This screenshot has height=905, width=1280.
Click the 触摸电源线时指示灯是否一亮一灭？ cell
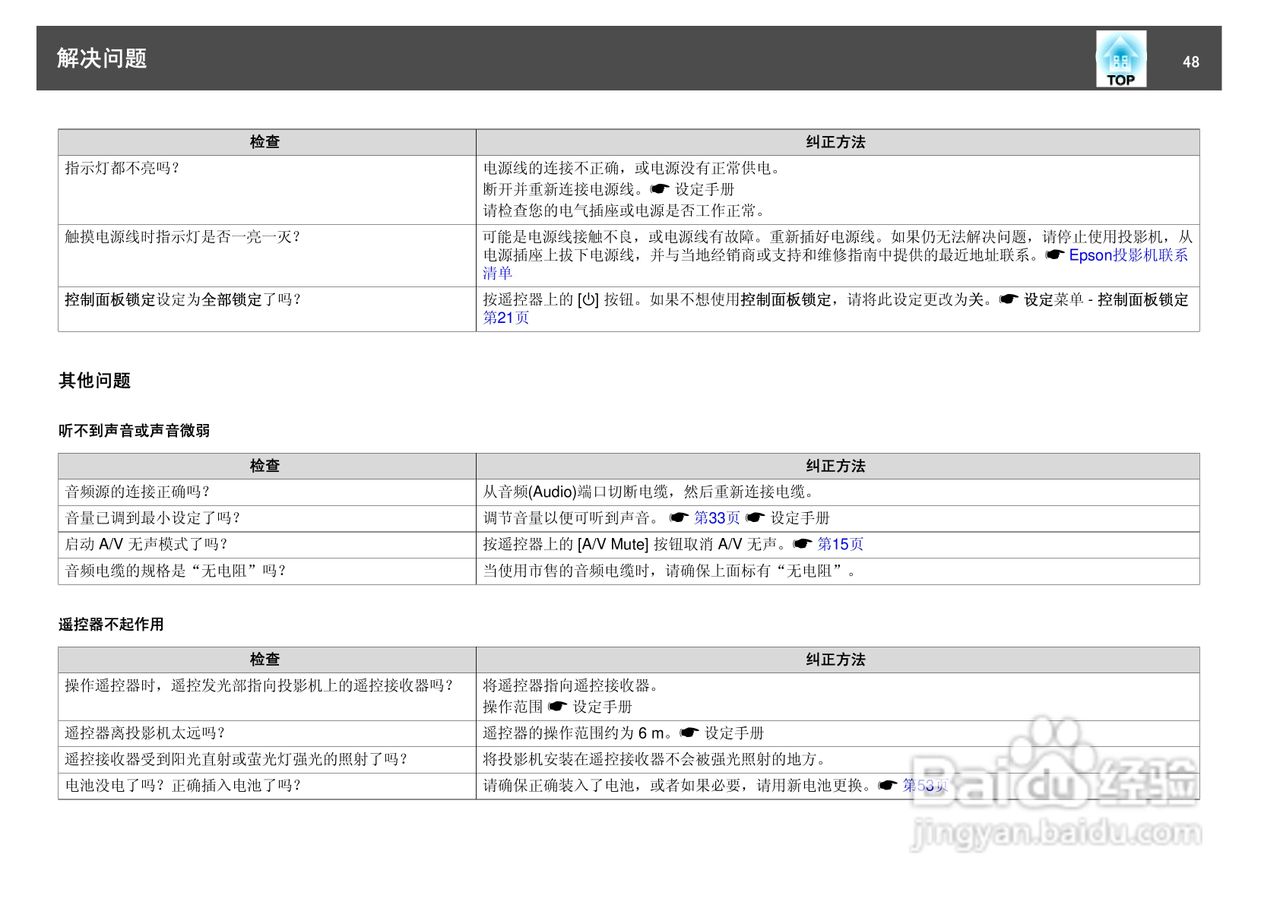(x=267, y=255)
